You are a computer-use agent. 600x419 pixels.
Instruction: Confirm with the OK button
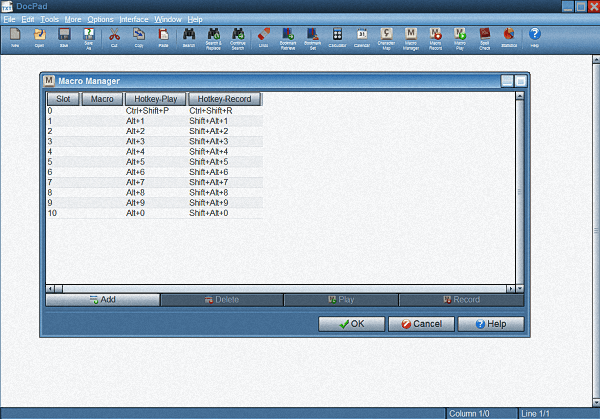coord(352,324)
